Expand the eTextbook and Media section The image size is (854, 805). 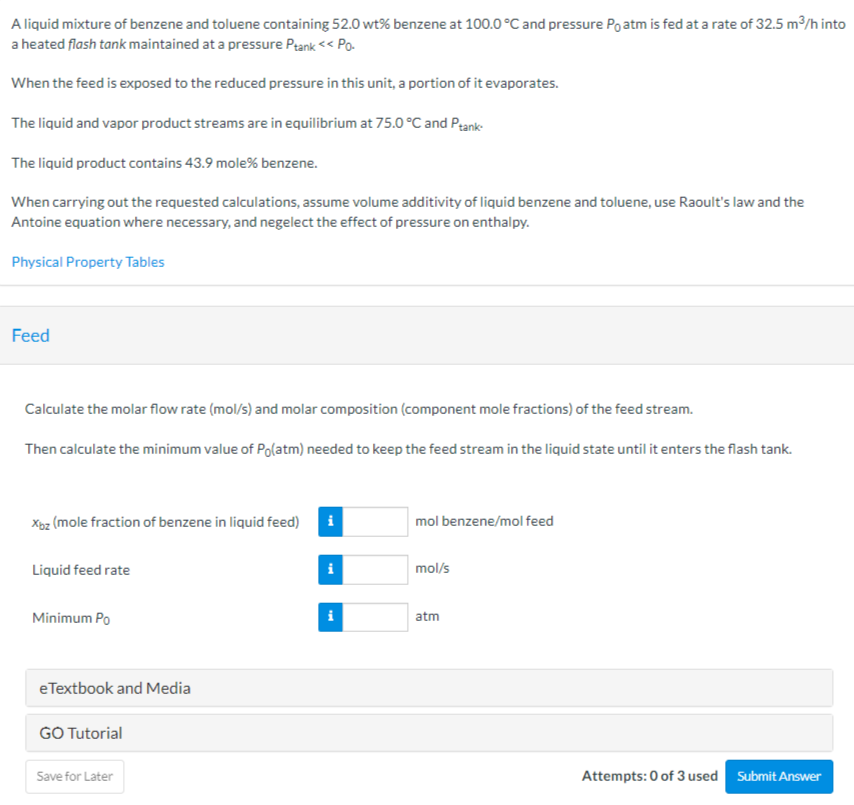click(x=429, y=688)
